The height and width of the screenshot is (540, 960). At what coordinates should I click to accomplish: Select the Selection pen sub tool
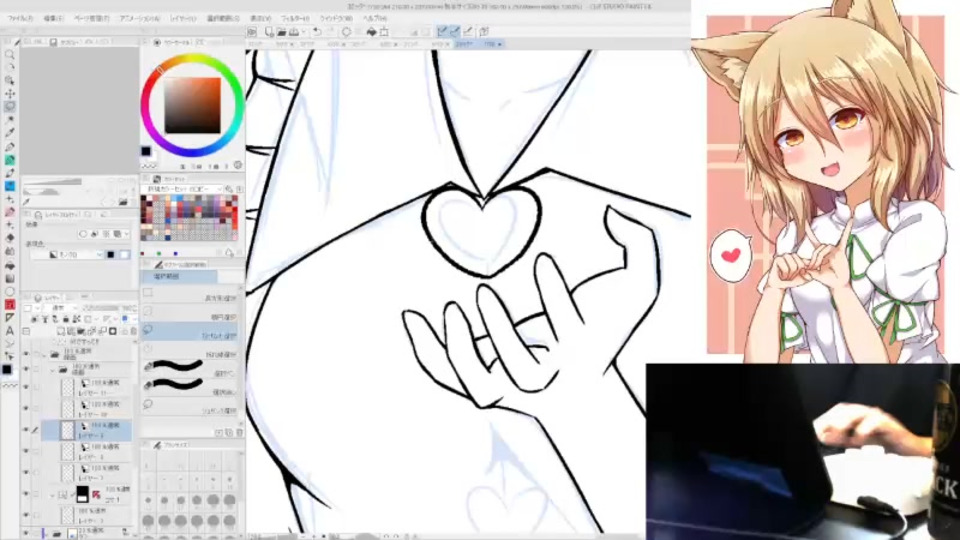click(x=190, y=367)
